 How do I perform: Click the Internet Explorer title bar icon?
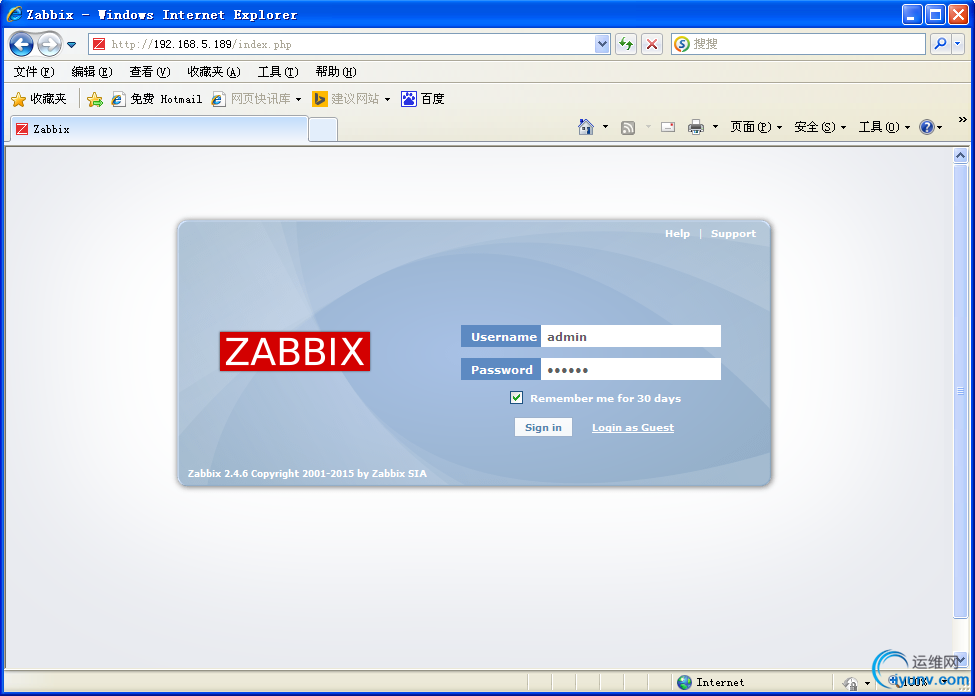click(x=14, y=14)
